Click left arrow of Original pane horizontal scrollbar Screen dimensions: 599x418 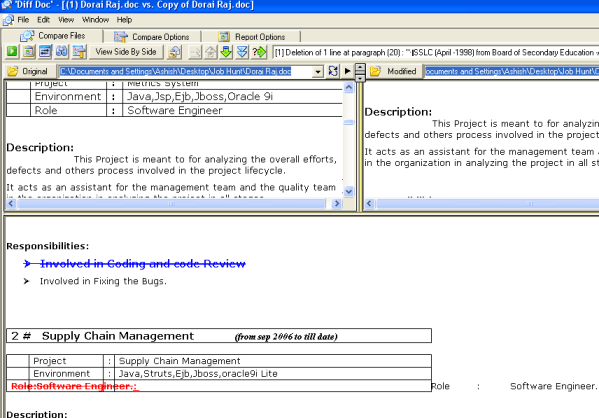[x=11, y=204]
